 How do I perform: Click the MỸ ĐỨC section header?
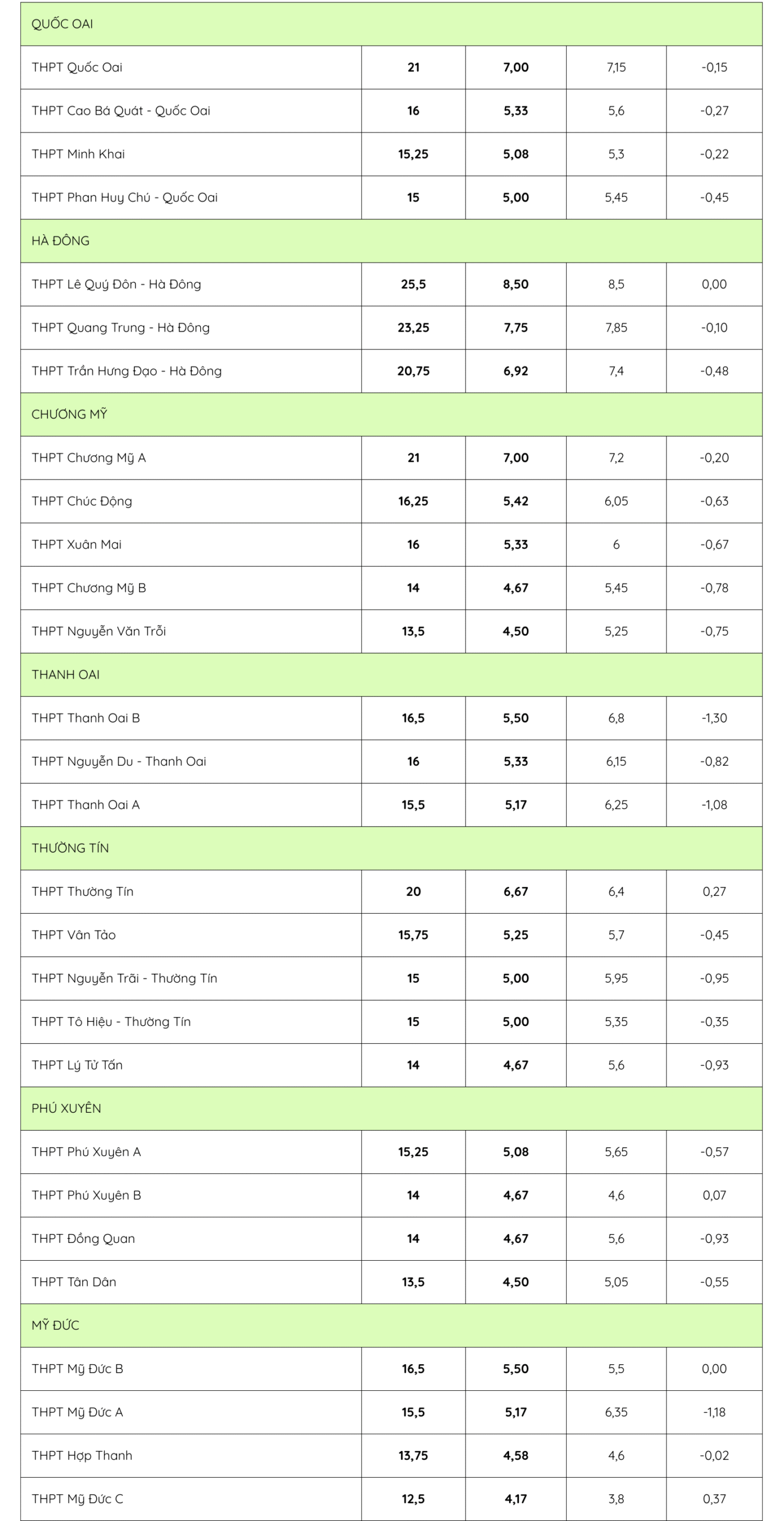click(55, 1325)
